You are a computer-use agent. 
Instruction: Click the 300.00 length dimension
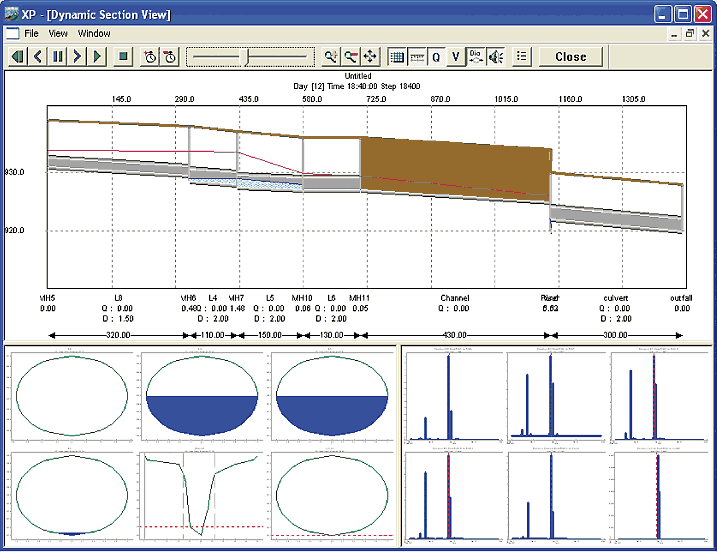click(x=615, y=335)
